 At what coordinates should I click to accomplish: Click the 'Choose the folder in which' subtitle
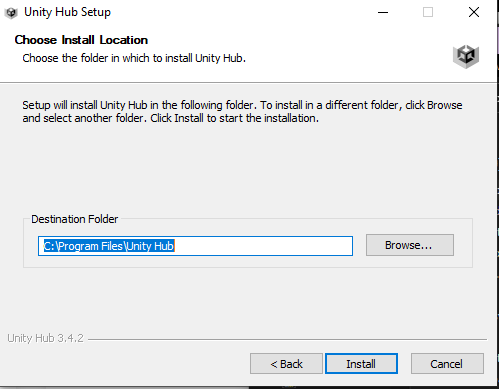tap(134, 58)
